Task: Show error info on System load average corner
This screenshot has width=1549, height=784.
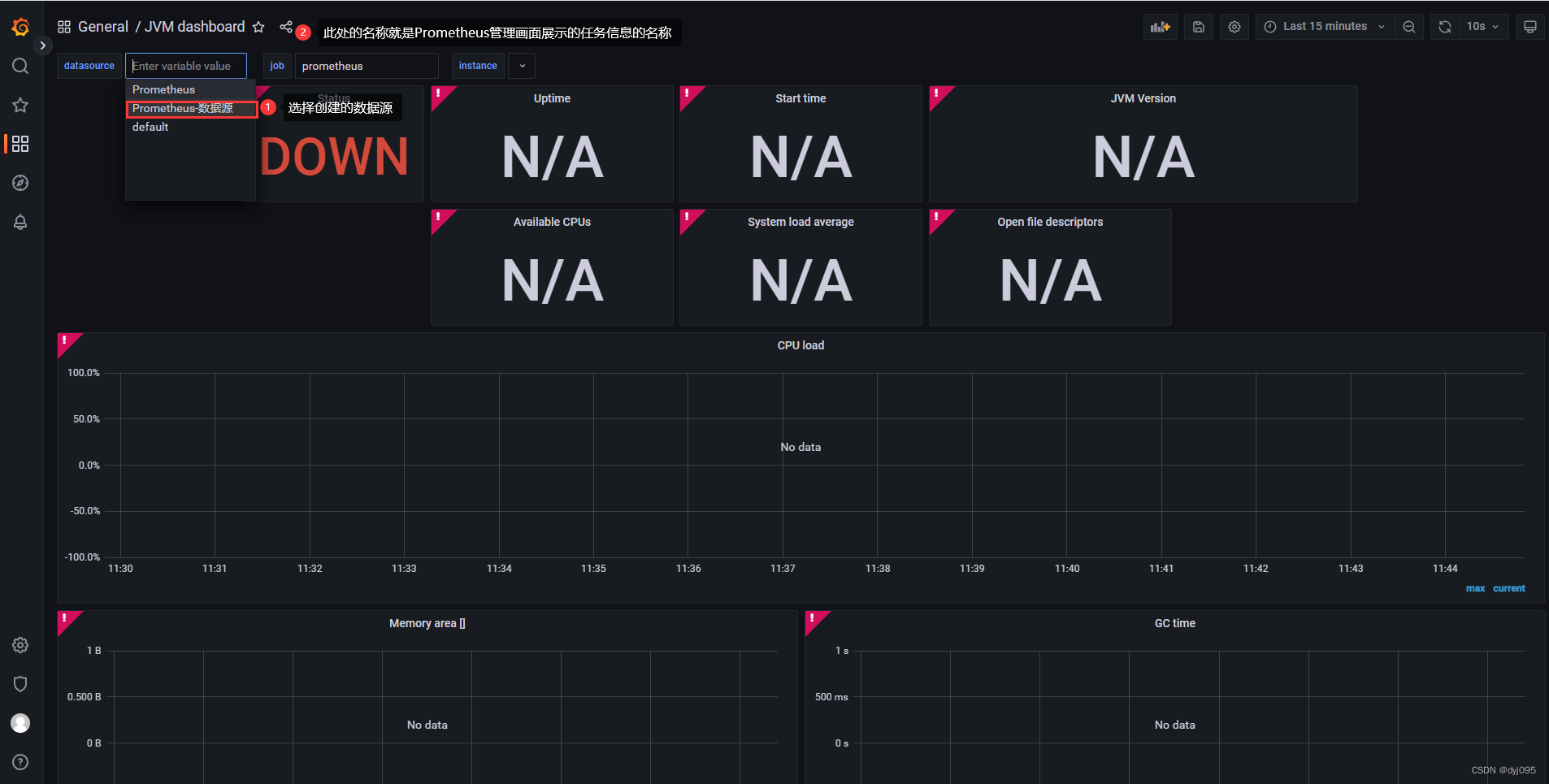Action: 688,218
